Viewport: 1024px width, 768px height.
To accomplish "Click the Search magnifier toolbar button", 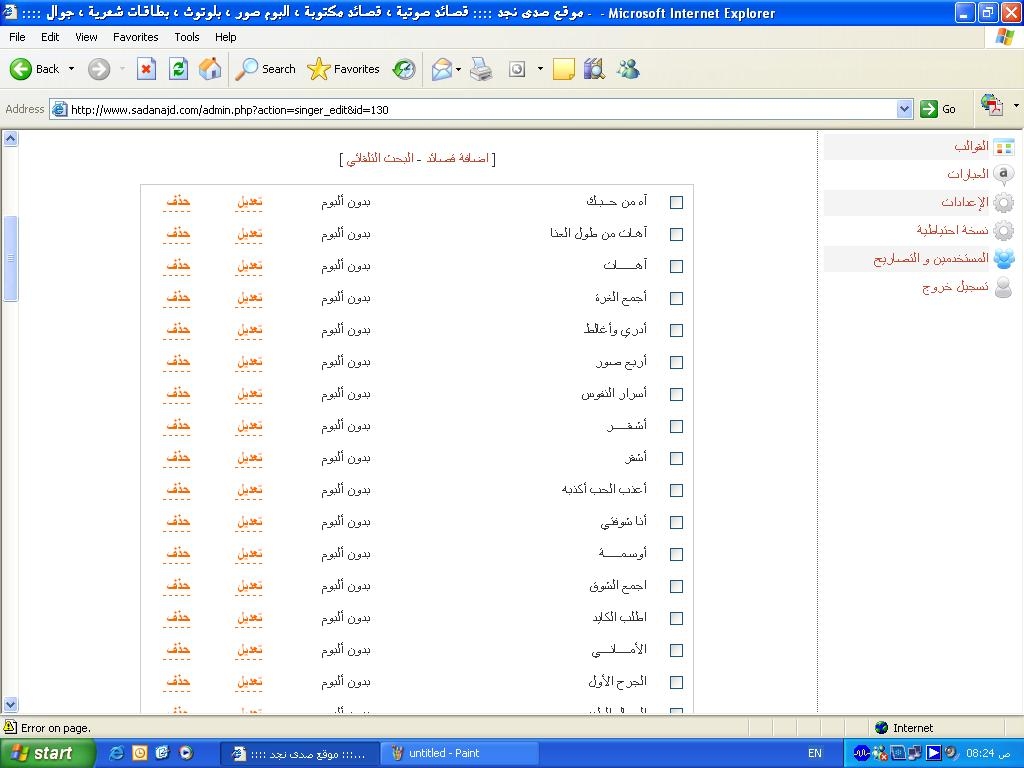I will point(266,69).
